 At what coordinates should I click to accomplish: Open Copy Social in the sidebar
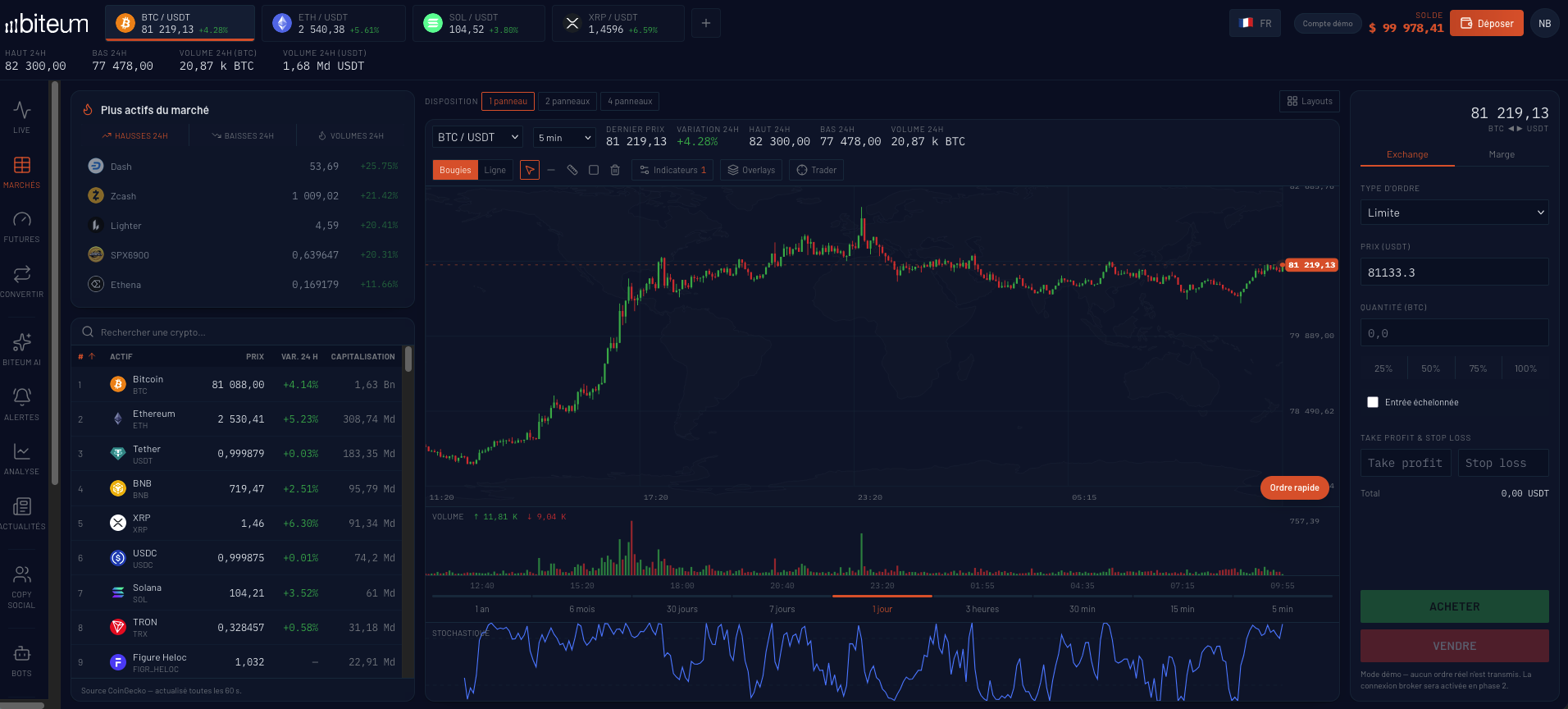22,587
